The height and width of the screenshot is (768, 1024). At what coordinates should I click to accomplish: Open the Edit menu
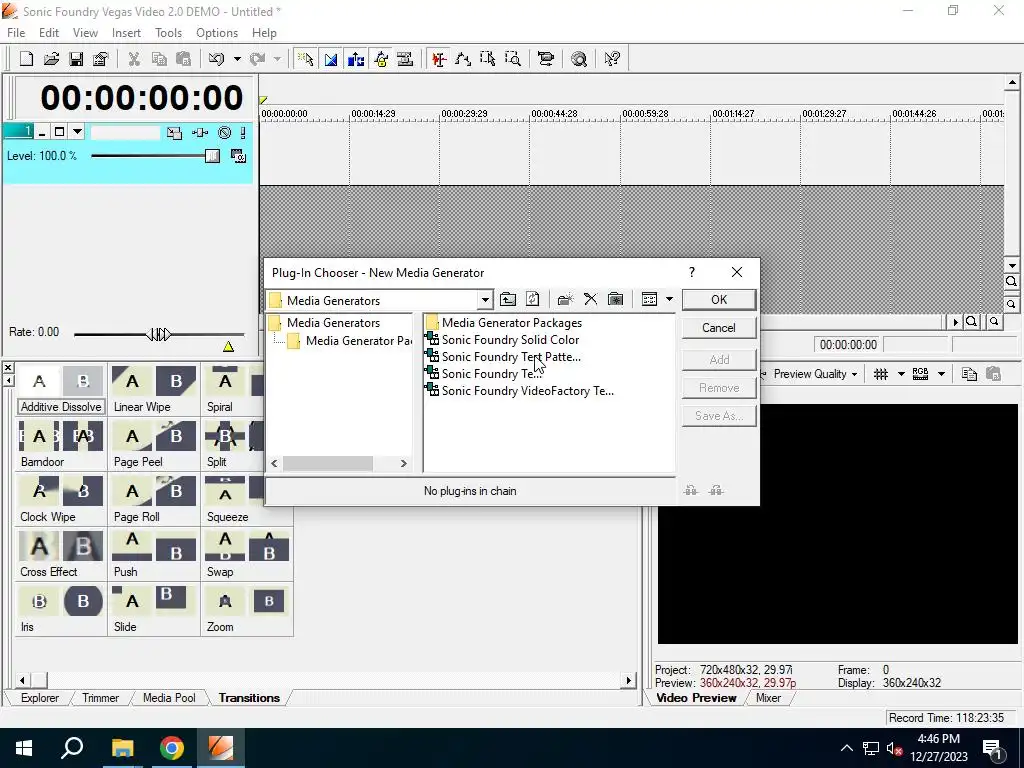49,33
